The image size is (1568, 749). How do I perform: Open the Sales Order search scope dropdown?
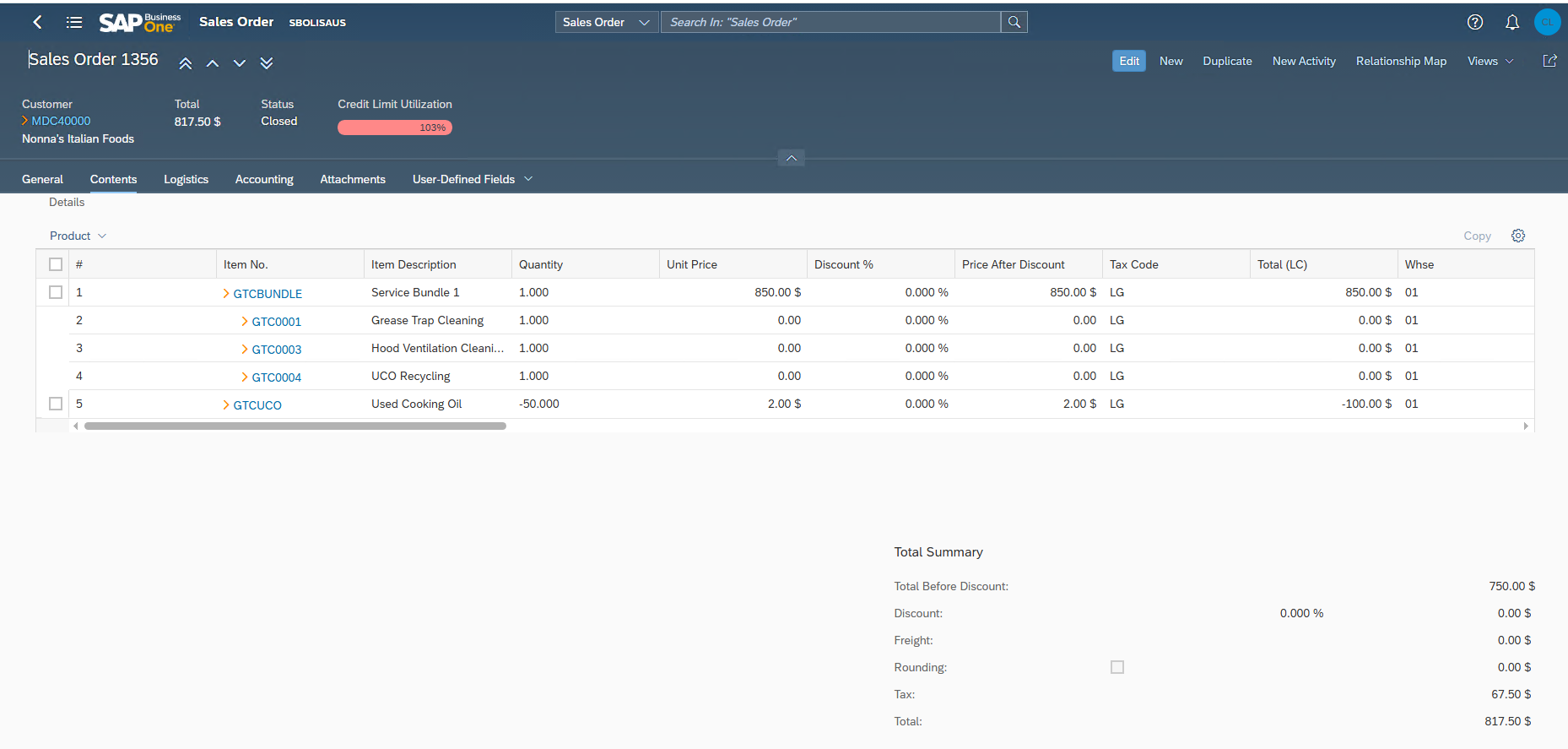606,22
